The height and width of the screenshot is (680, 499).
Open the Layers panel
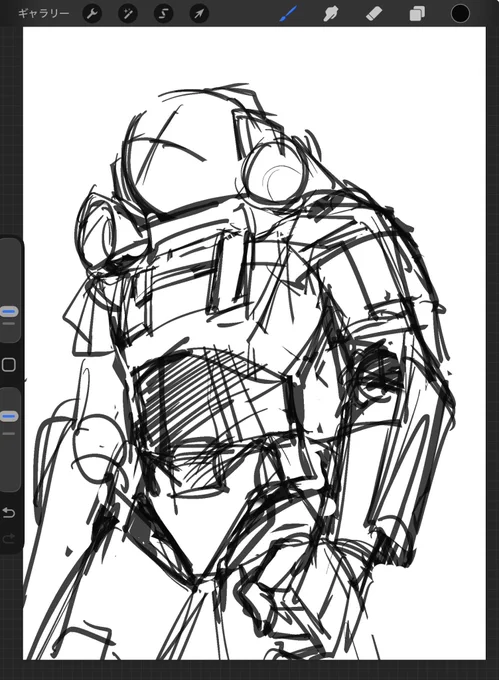click(417, 13)
